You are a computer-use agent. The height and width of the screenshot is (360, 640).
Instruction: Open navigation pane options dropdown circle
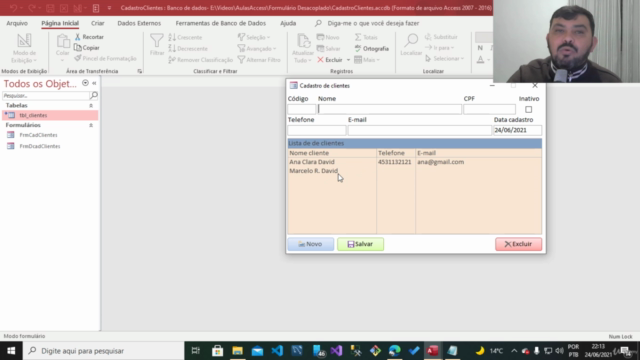pos(85,83)
